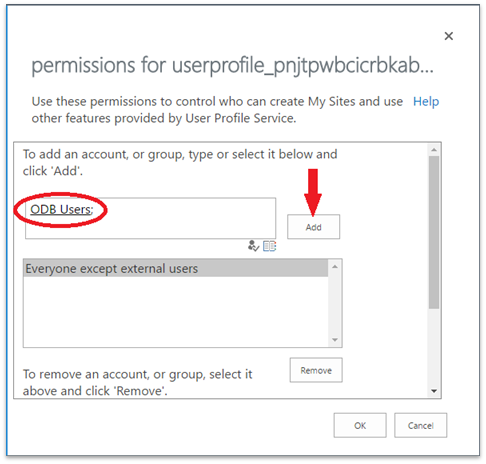
Task: Open the Help link
Action: click(426, 101)
